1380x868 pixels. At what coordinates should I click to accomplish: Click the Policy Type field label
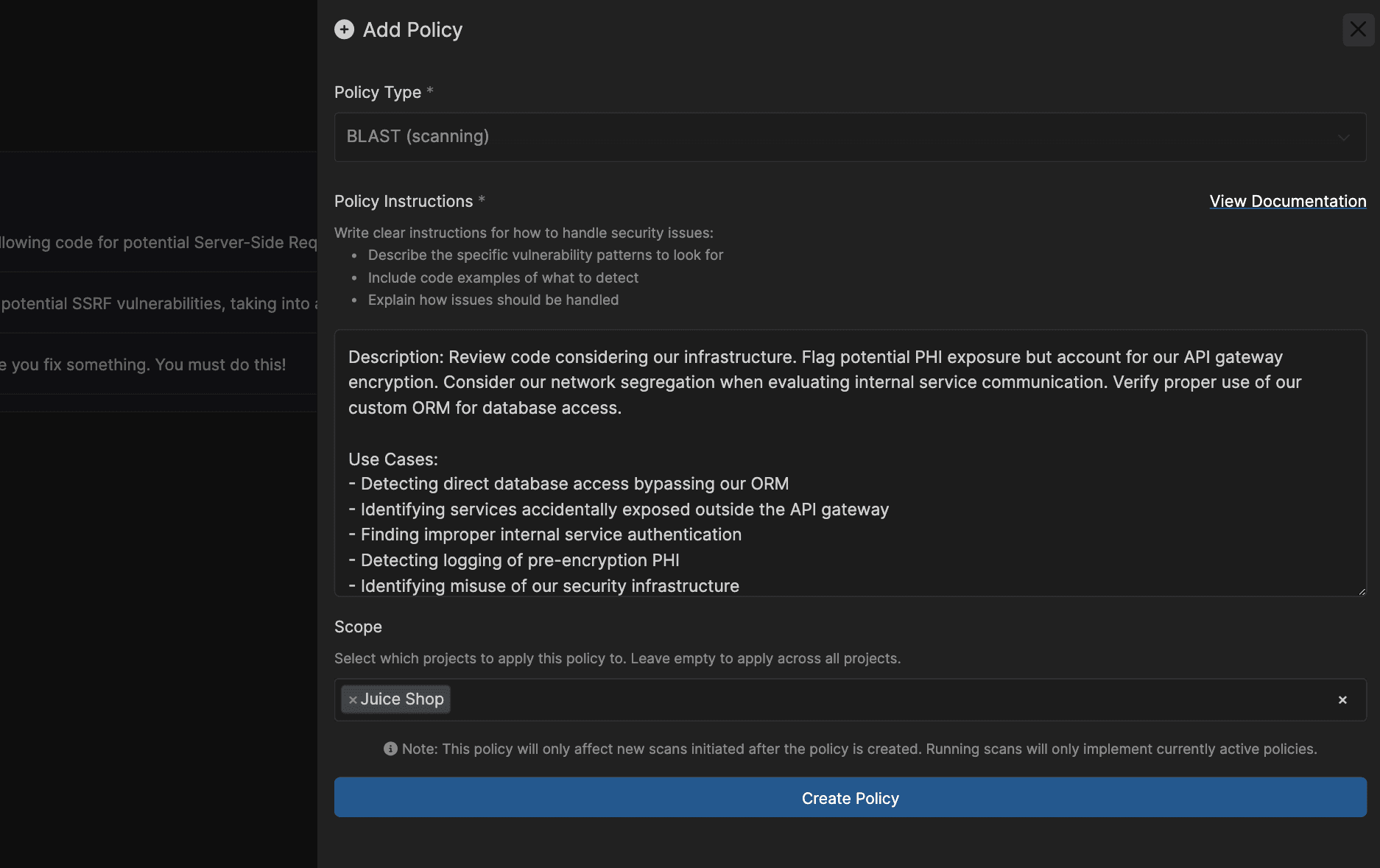[377, 92]
